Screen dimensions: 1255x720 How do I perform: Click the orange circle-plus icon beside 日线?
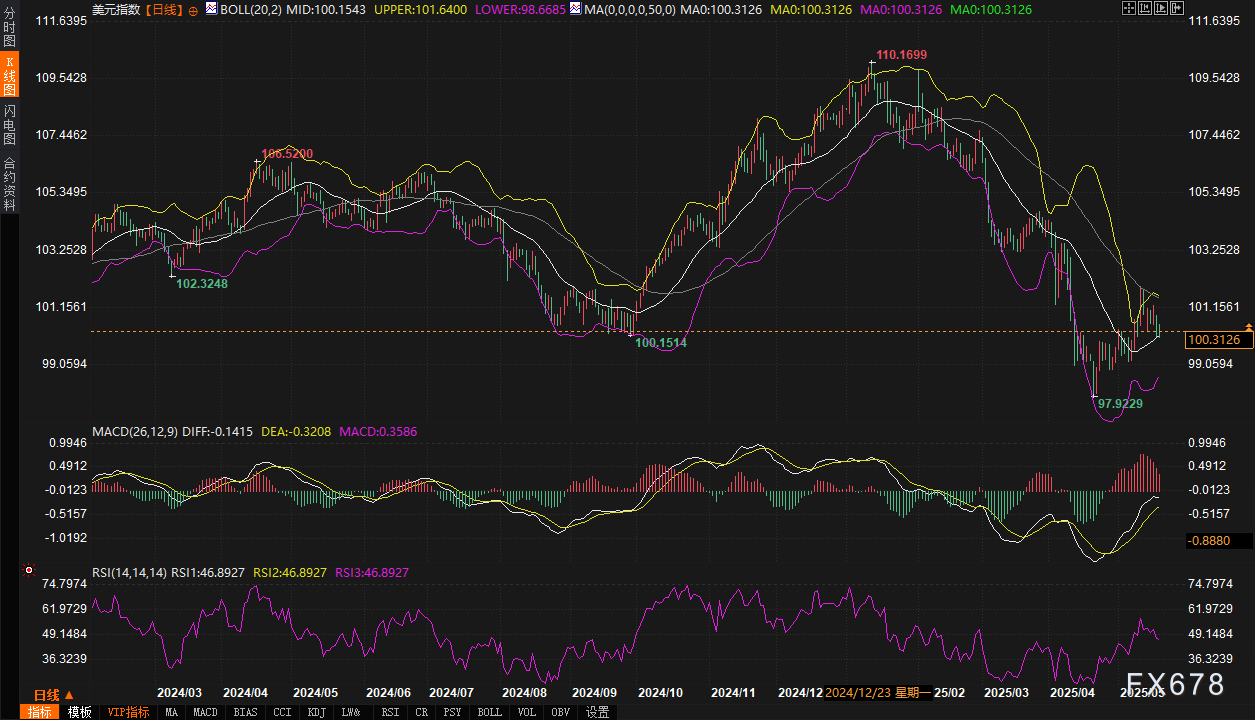[193, 10]
